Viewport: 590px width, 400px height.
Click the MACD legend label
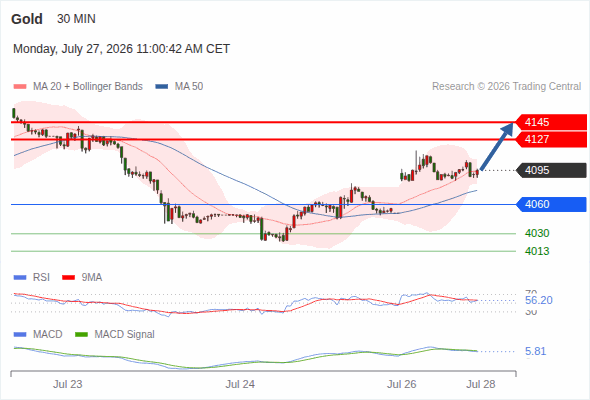[x=48, y=335]
